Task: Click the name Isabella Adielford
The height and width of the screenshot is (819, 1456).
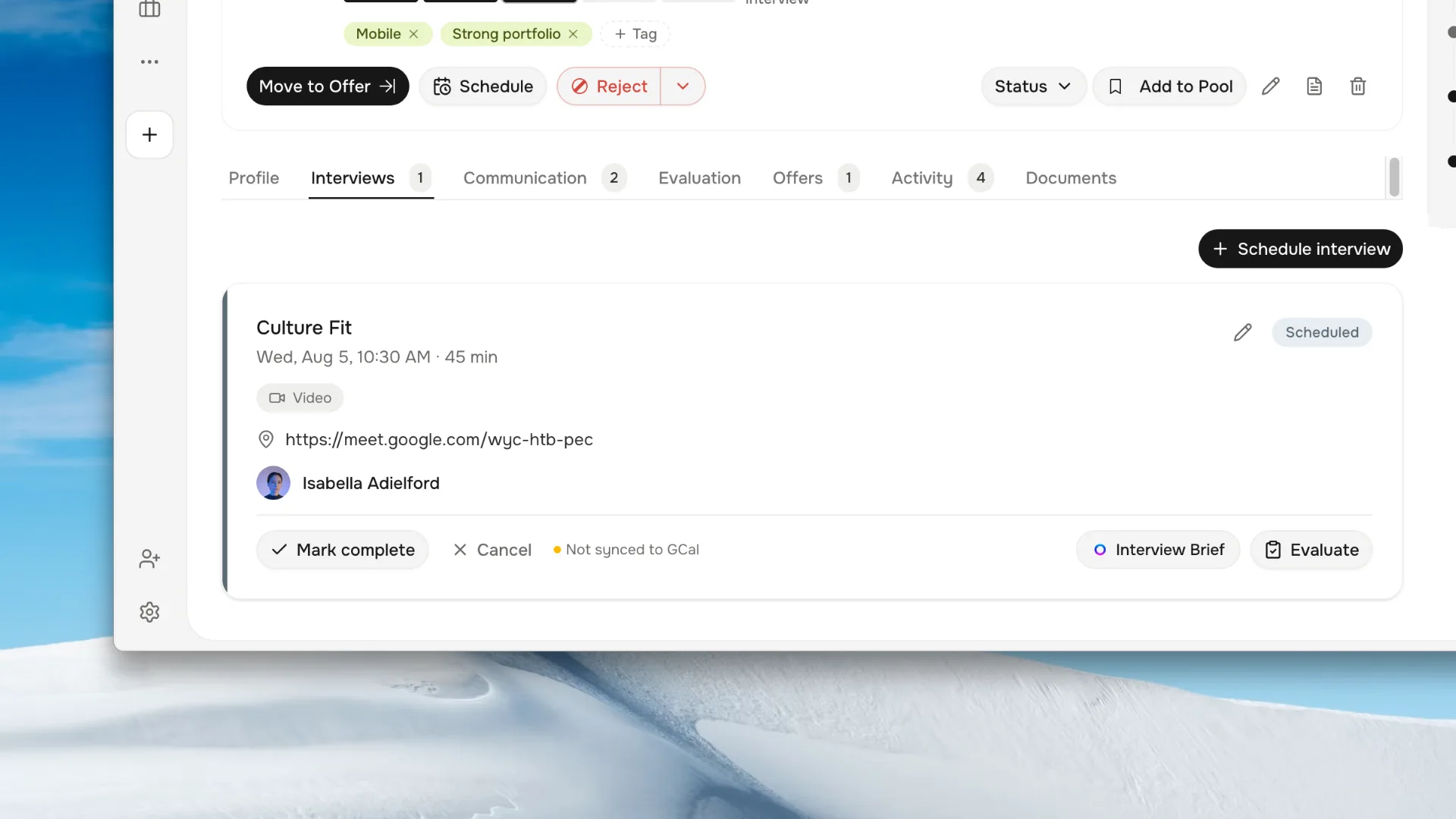Action: [371, 483]
